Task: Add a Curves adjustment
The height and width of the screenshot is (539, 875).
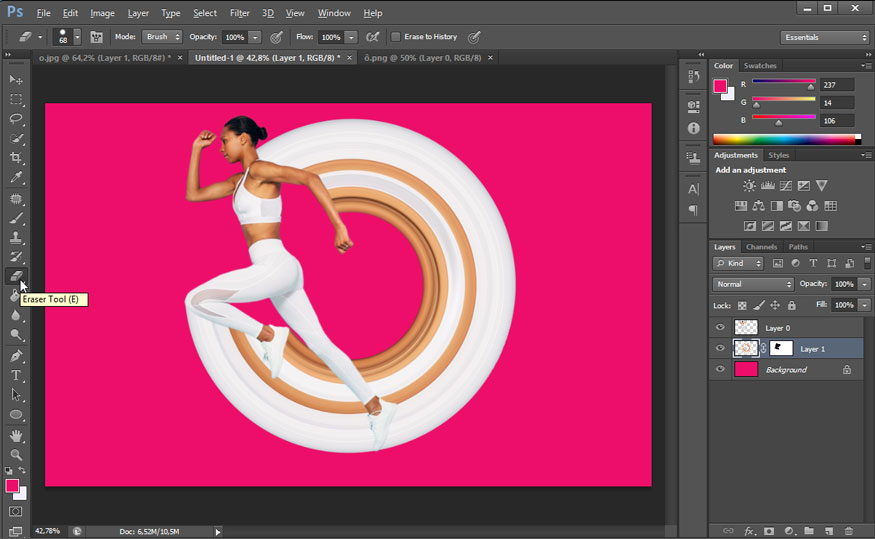Action: click(x=786, y=186)
